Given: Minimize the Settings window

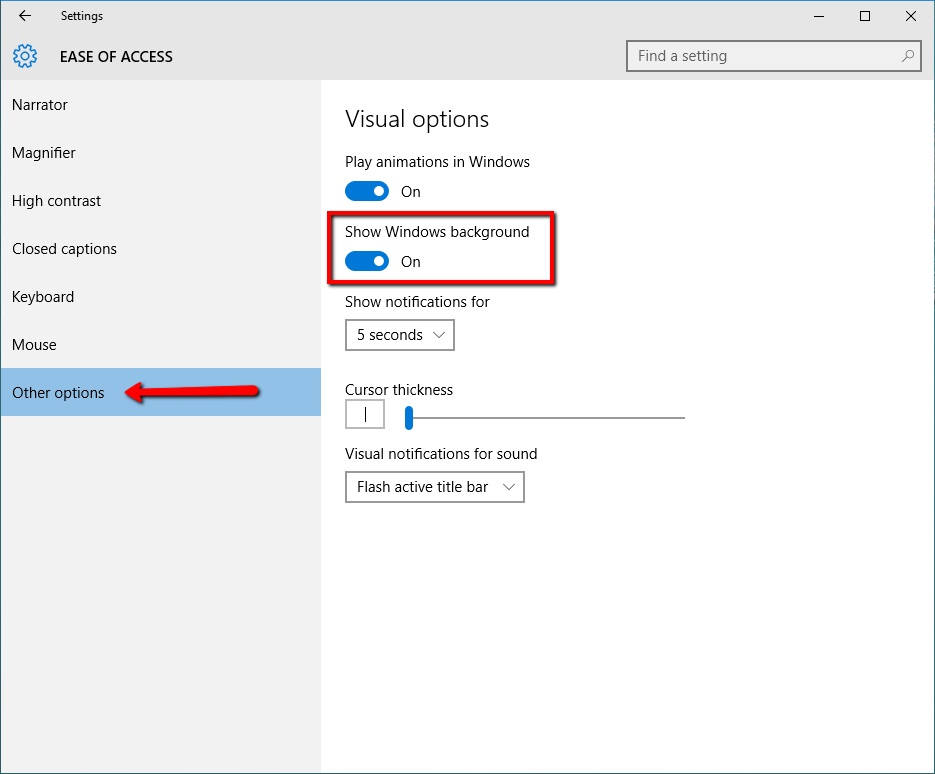Looking at the screenshot, I should point(819,16).
